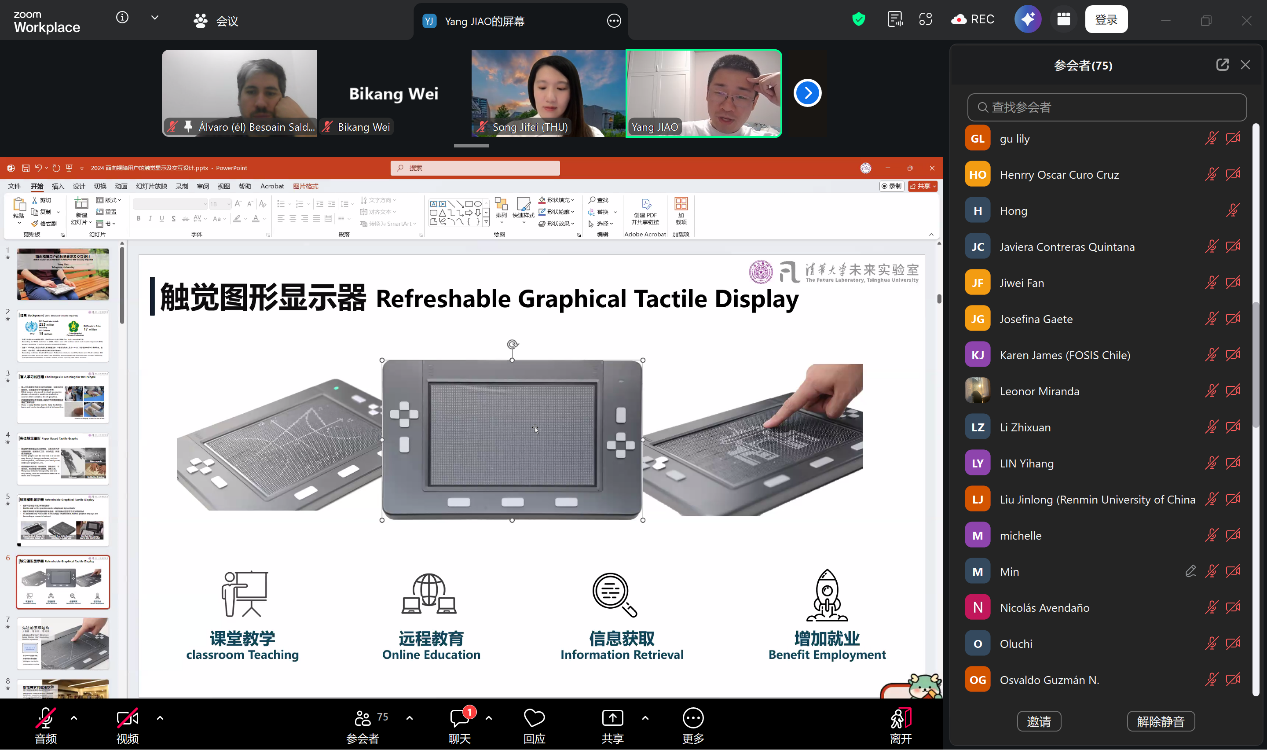Click the green security shield icon
The width and height of the screenshot is (1267, 750).
(x=858, y=19)
